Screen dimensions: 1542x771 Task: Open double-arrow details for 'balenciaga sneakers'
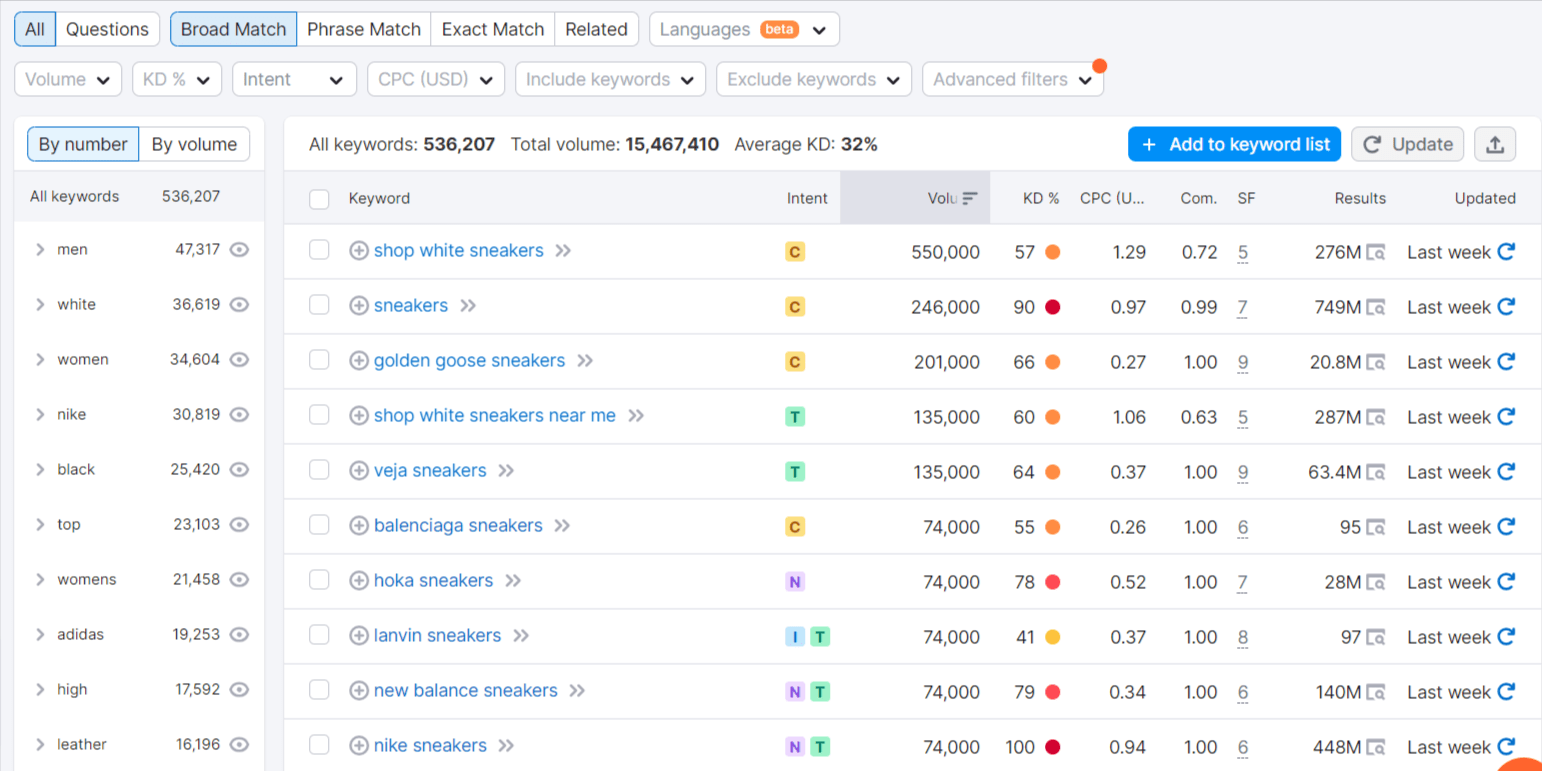coord(562,526)
